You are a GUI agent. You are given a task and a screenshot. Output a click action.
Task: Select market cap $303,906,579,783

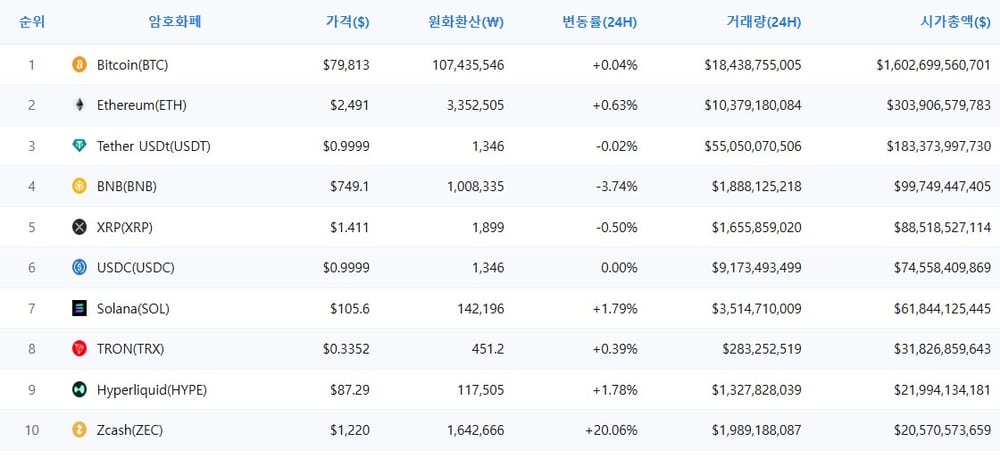pos(939,105)
